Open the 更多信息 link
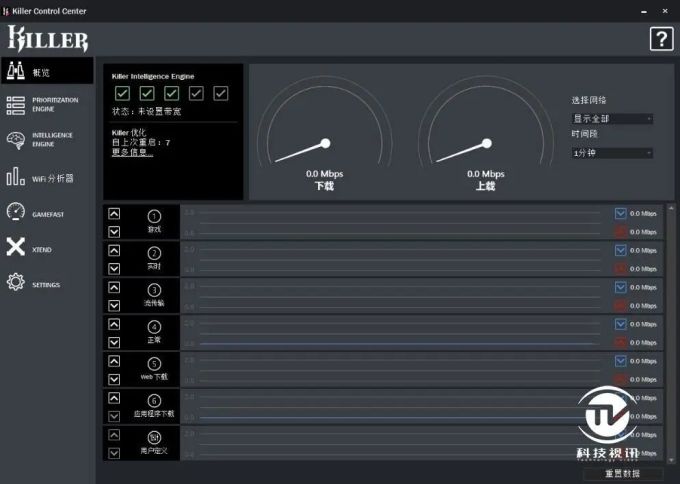680x484 pixels. tap(132, 152)
